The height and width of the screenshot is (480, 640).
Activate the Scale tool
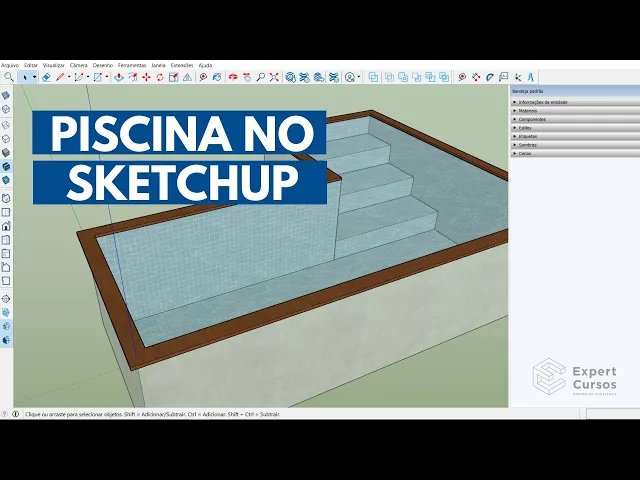(x=173, y=77)
